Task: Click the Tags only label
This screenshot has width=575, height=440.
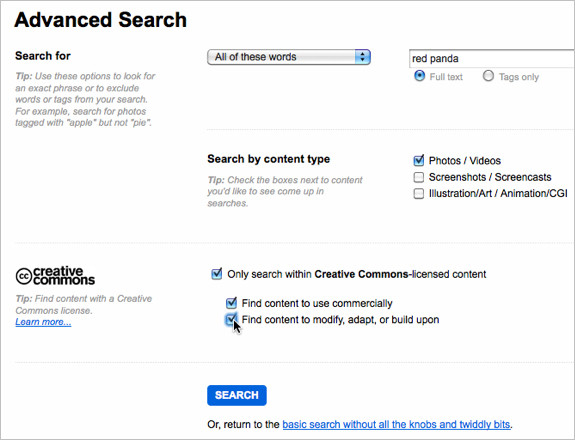Action: (x=519, y=77)
